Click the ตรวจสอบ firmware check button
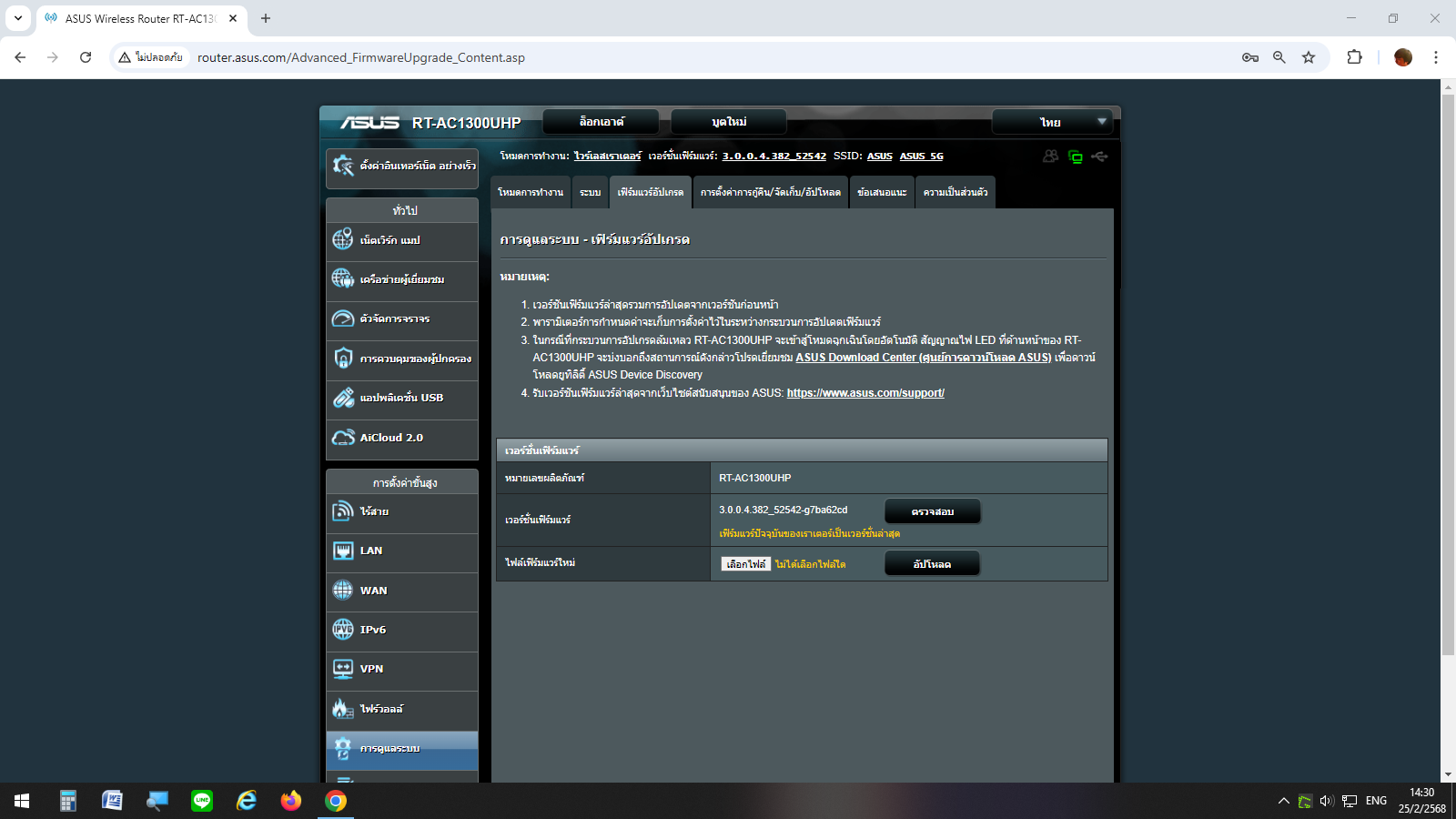The image size is (1456, 819). pos(932,511)
